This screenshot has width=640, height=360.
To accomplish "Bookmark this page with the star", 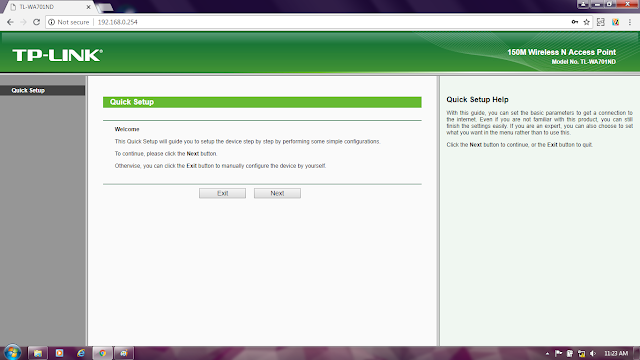I will 587,22.
